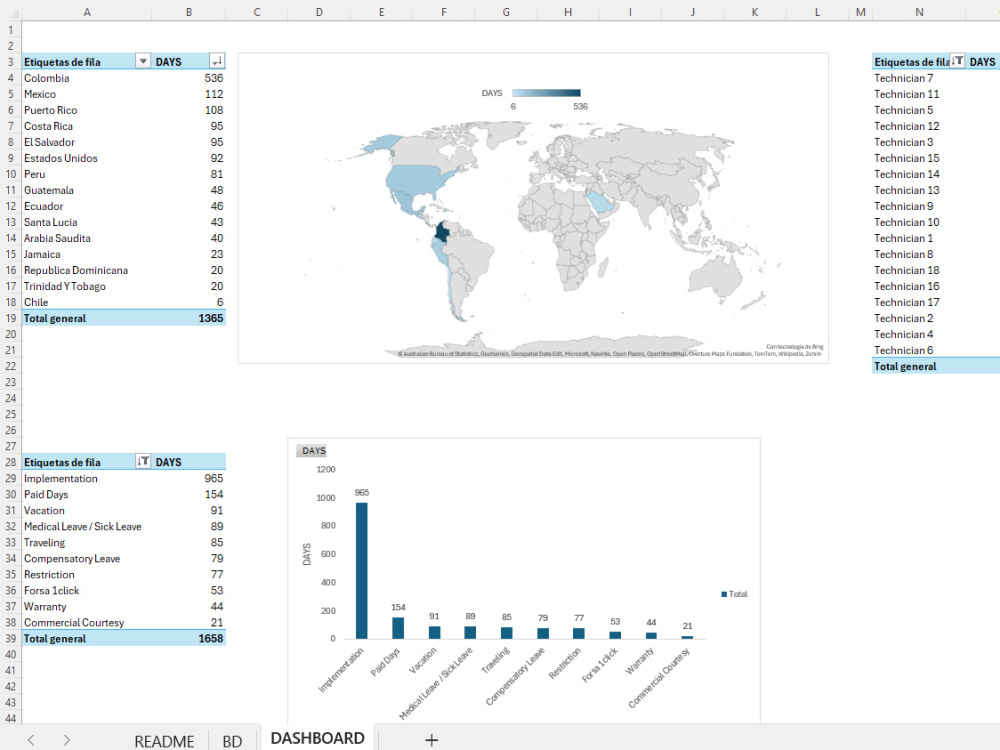Select the Guatemala cell
This screenshot has height=750, width=1000.
(87, 189)
